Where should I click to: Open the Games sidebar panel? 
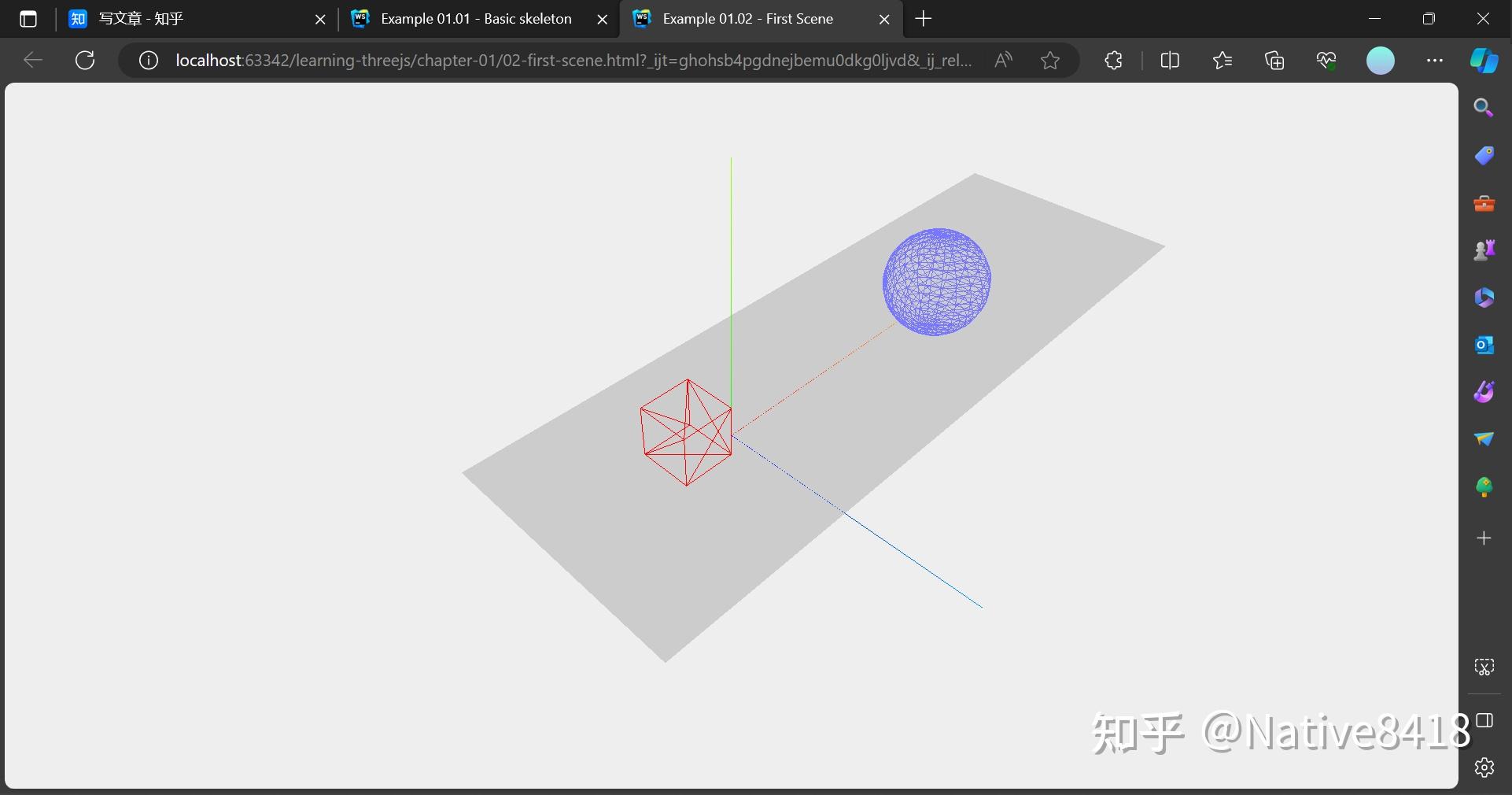[x=1484, y=250]
